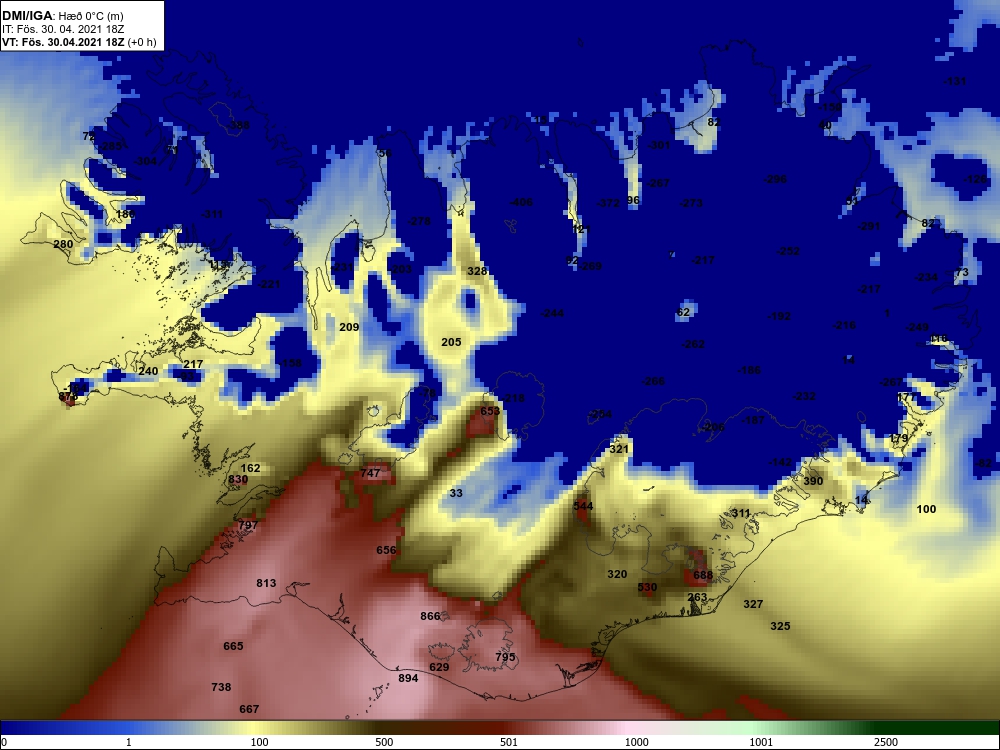Click the legend label 1000
The width and height of the screenshot is (1000, 750).
[x=636, y=742]
